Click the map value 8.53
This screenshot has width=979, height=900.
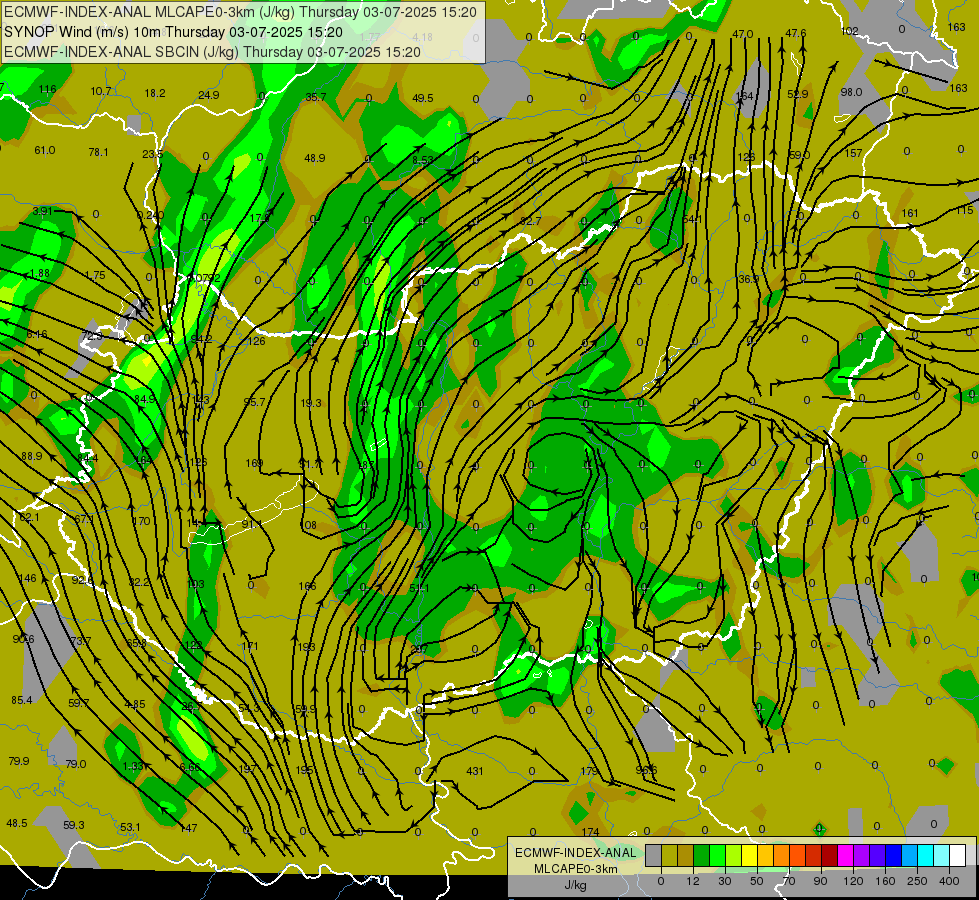(x=423, y=160)
